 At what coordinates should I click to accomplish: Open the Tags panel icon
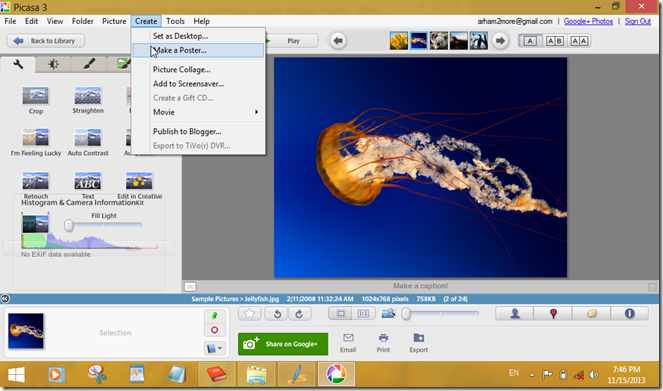pyautogui.click(x=592, y=314)
